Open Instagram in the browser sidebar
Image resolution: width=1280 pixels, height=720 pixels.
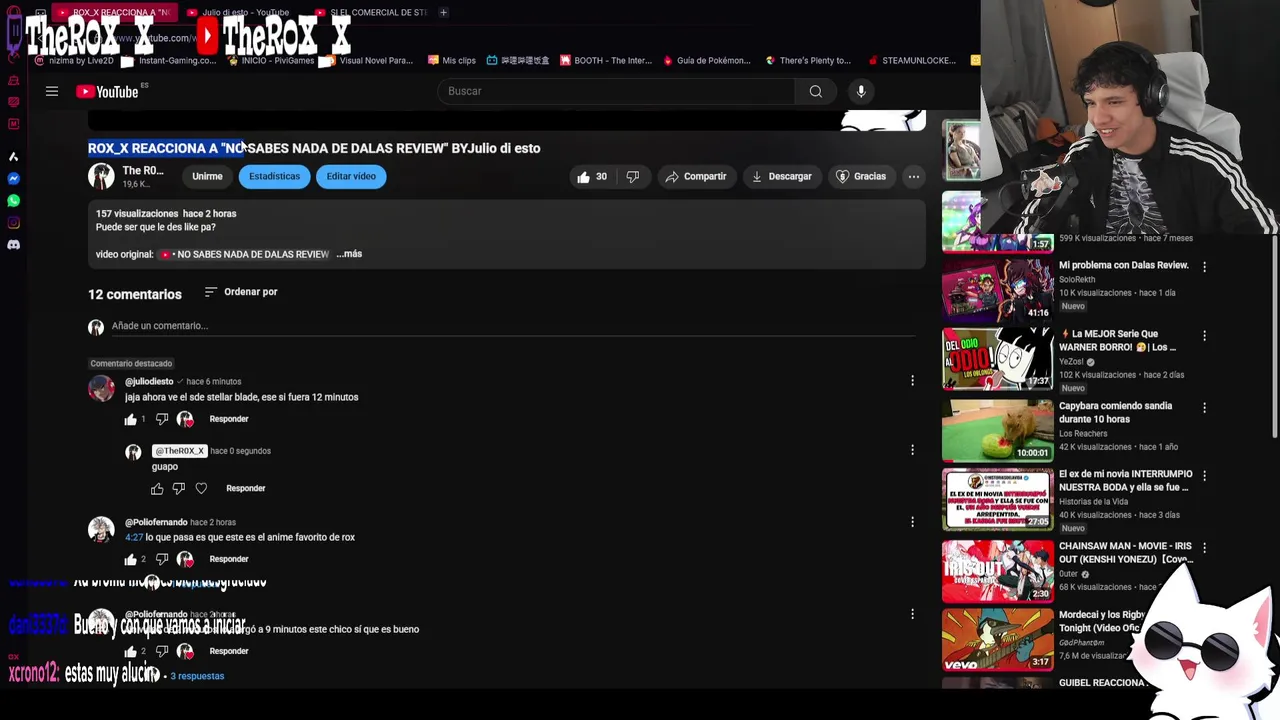[13, 223]
